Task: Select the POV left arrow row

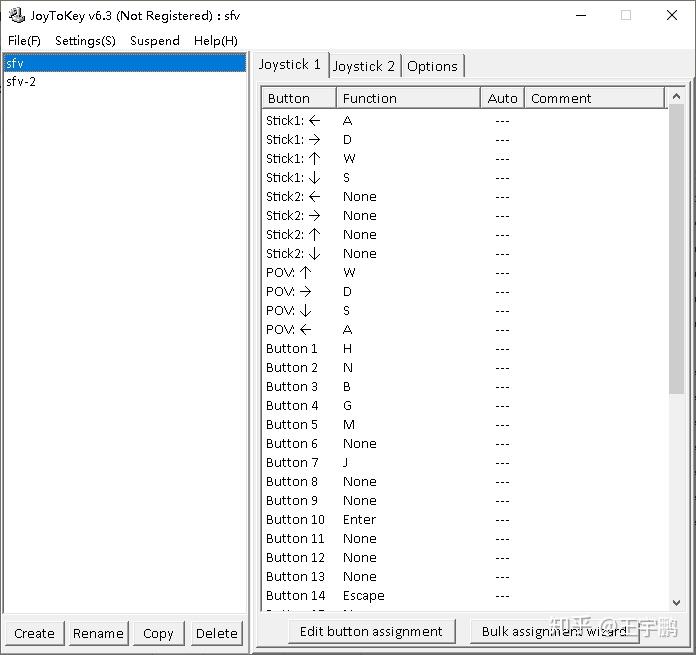Action: (x=465, y=330)
